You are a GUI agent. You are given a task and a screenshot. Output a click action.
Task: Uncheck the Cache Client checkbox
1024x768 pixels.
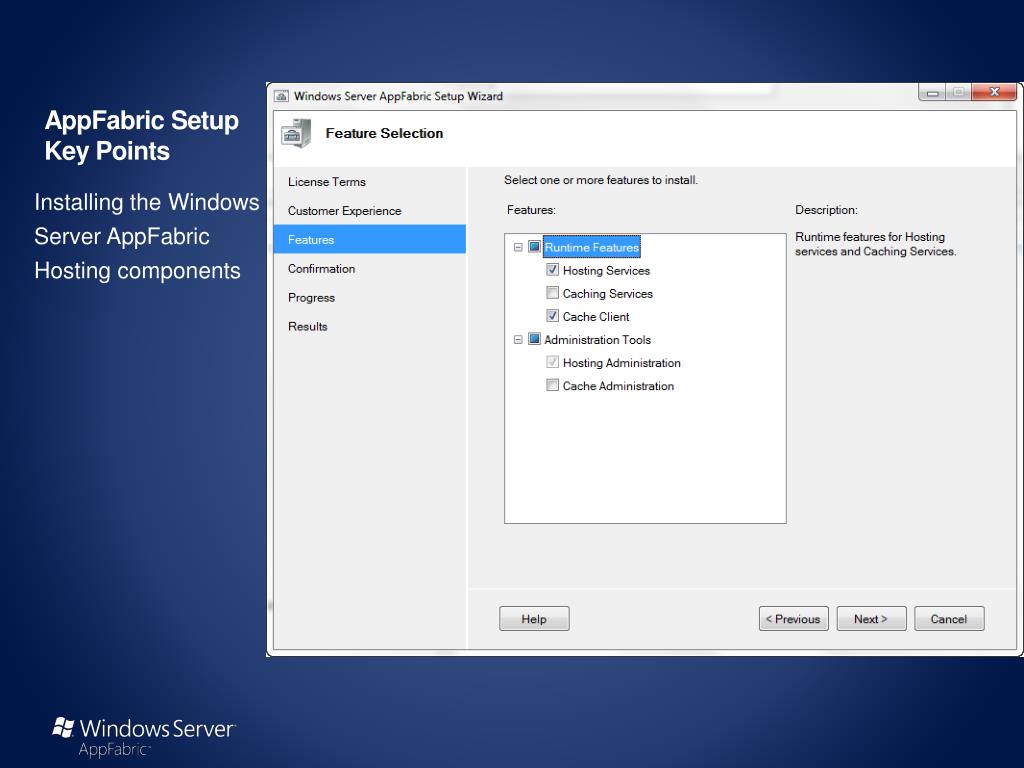point(552,316)
